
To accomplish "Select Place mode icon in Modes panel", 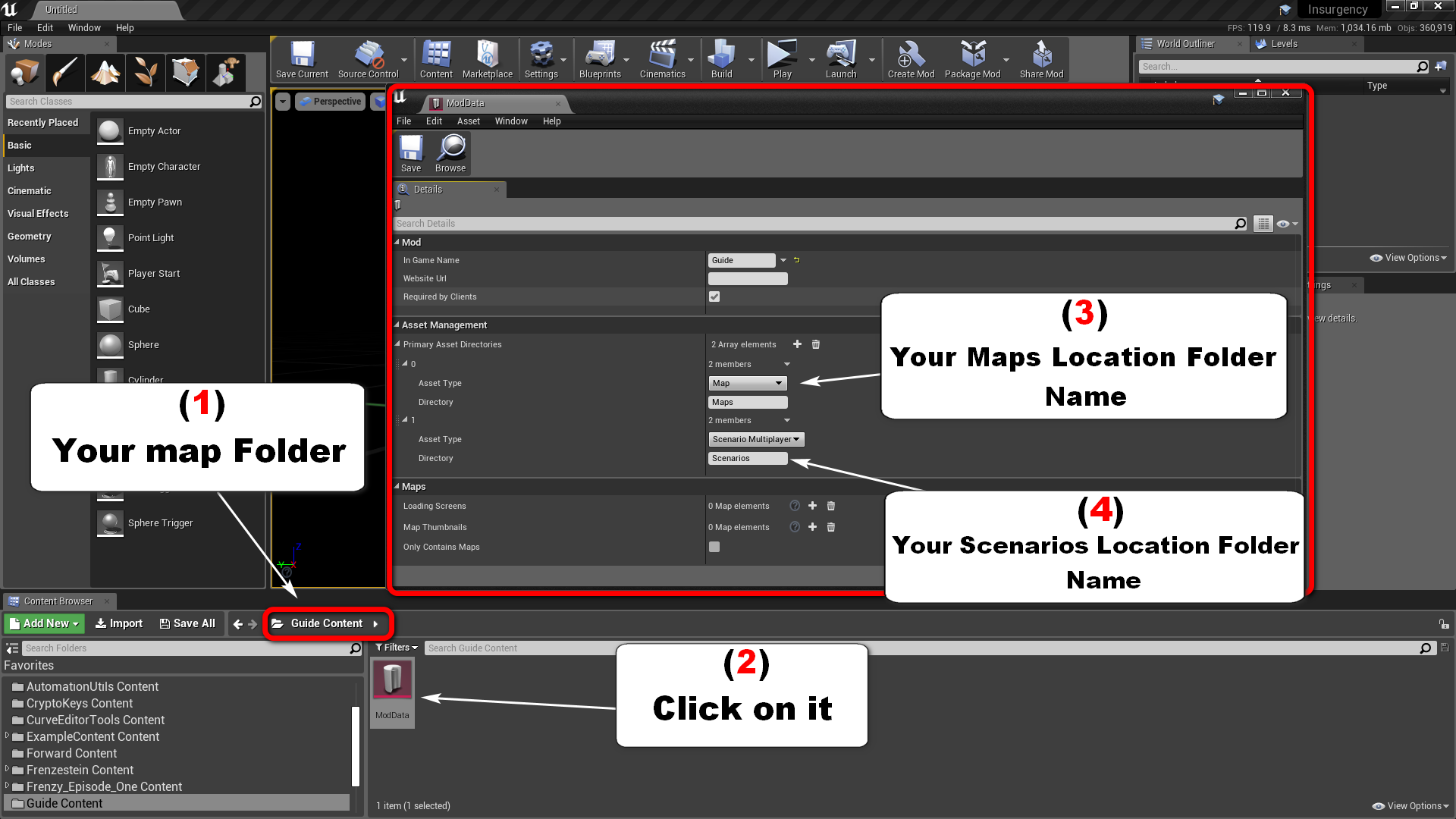I will pos(24,73).
